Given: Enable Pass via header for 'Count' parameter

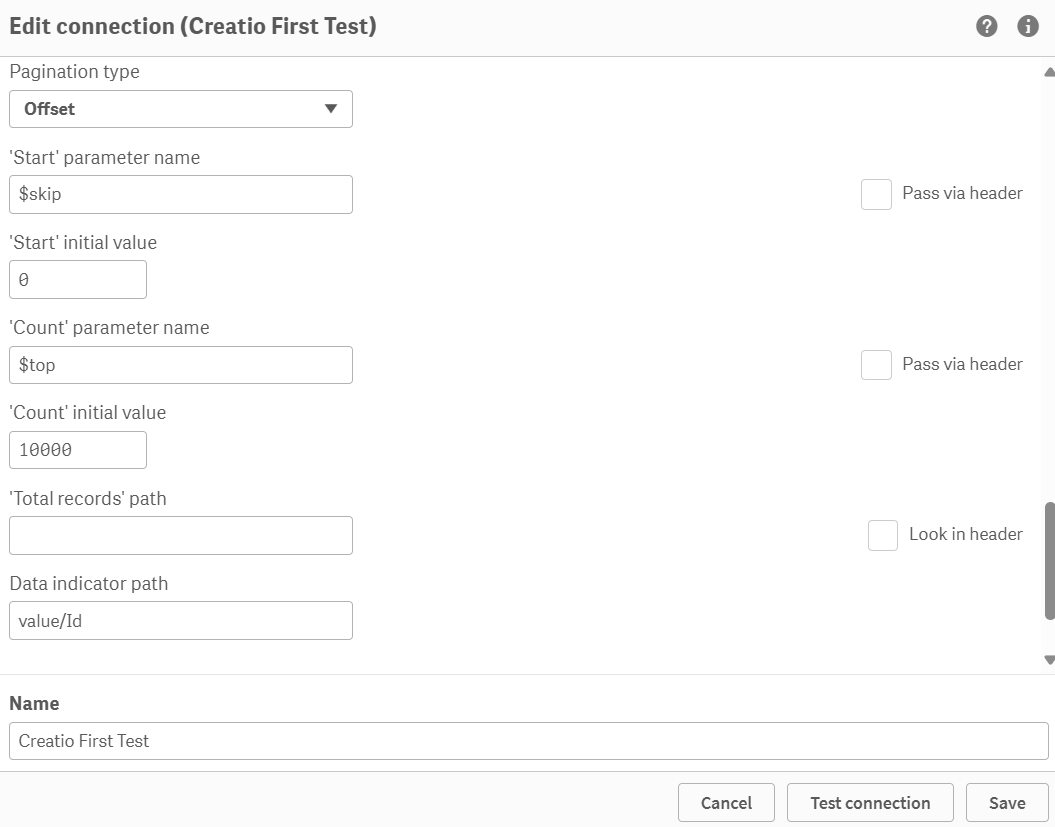Looking at the screenshot, I should click(x=876, y=365).
